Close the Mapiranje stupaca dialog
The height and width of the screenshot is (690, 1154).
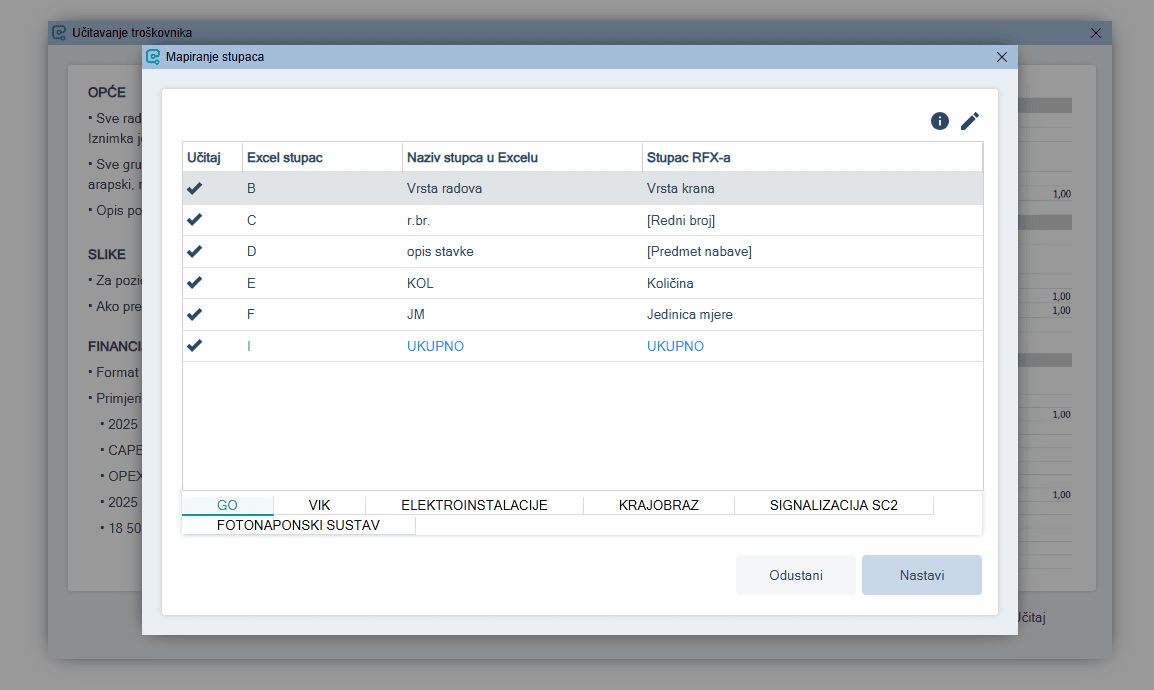click(1001, 57)
